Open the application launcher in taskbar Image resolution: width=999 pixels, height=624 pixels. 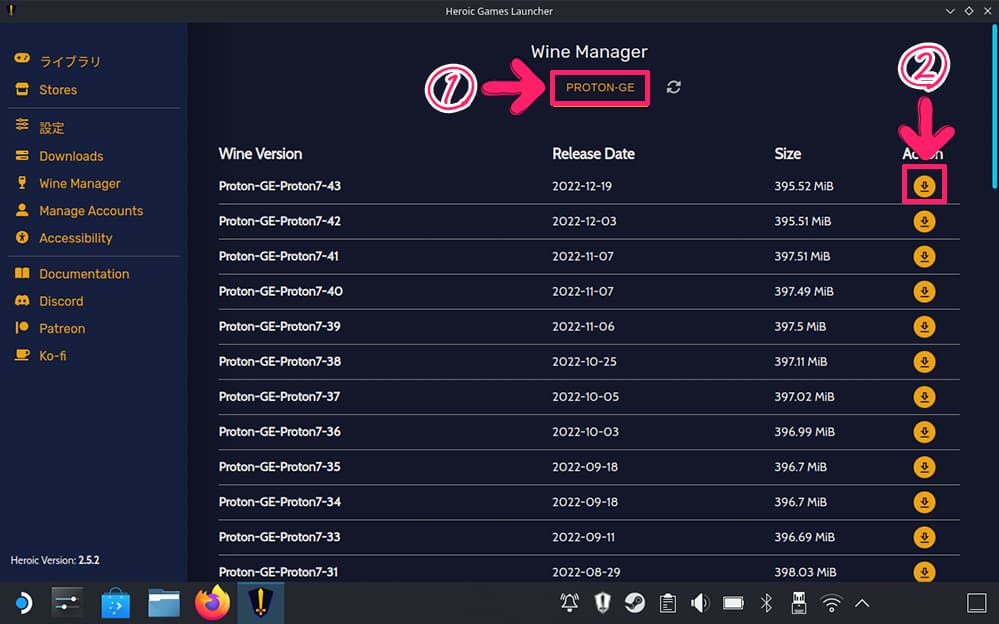24,602
